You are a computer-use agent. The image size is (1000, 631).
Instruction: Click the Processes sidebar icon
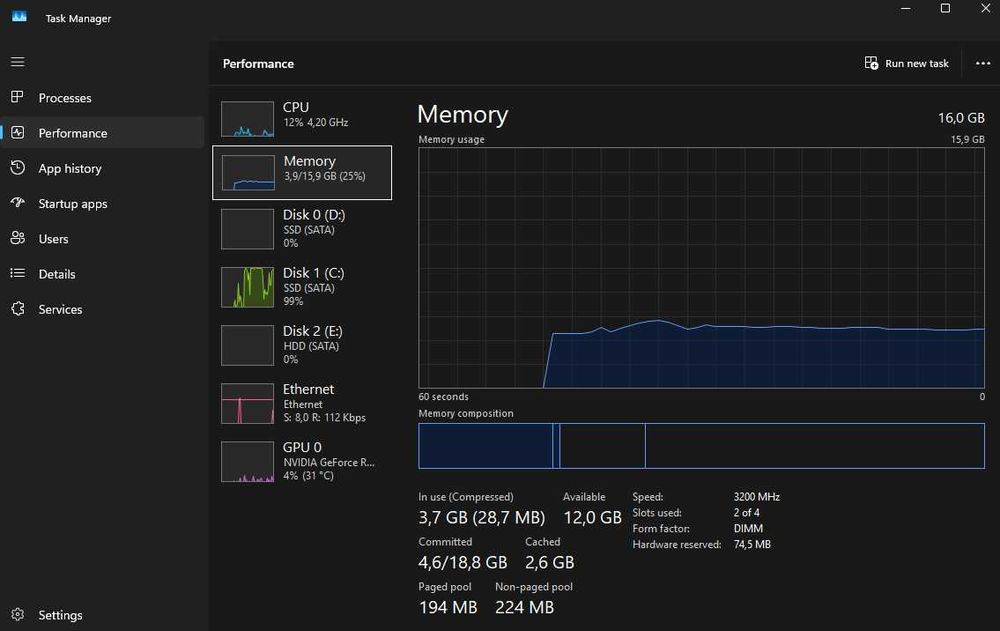click(17, 97)
